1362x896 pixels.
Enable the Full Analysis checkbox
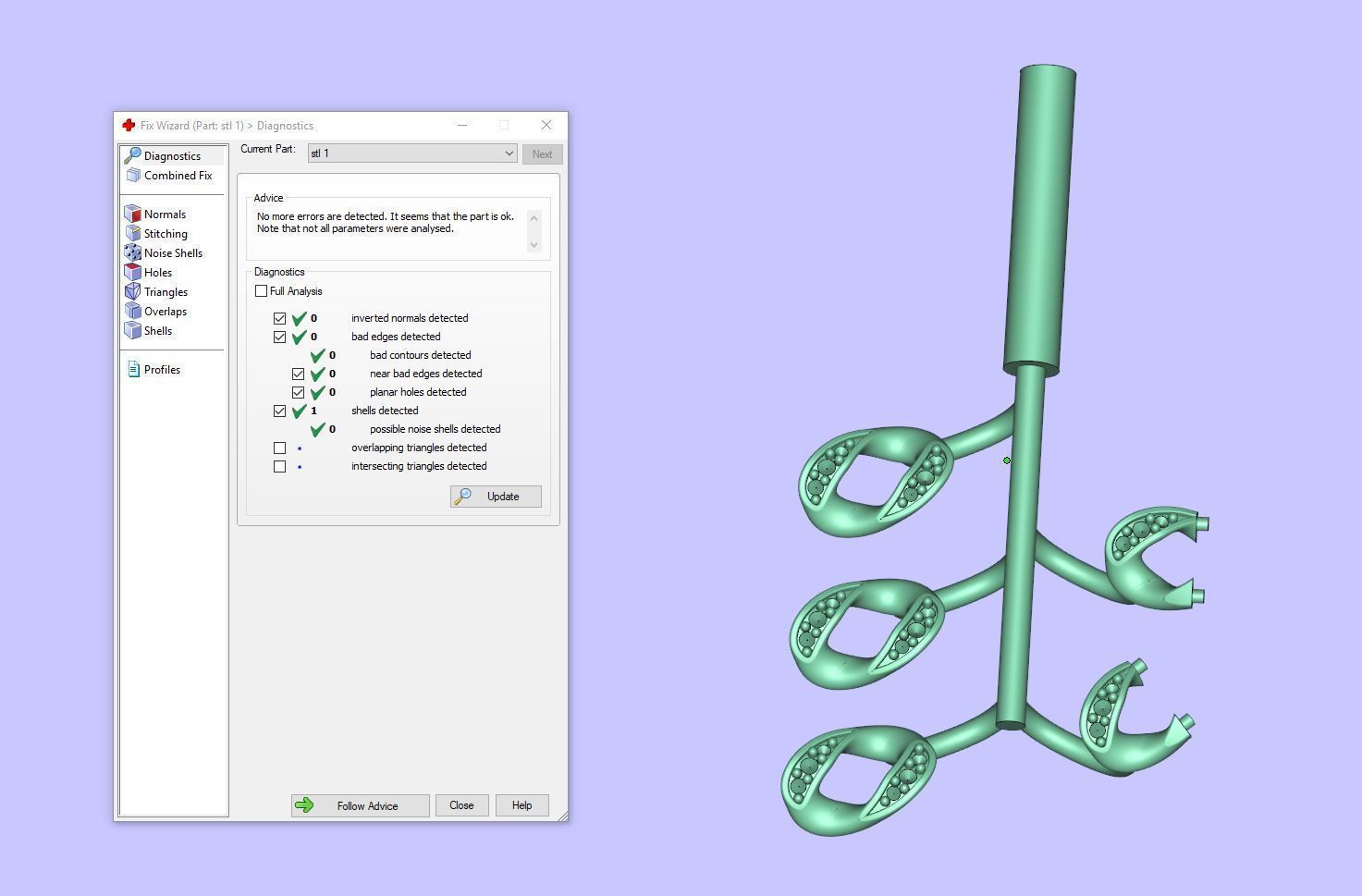click(261, 290)
